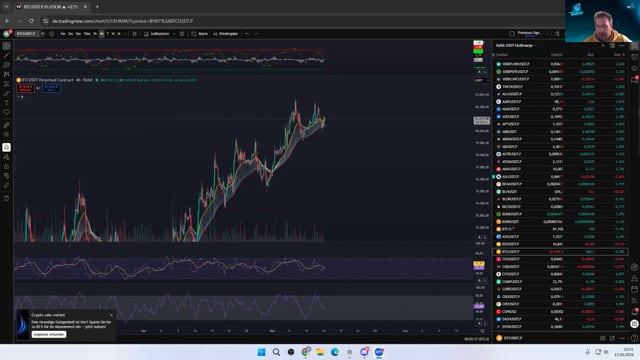The width and height of the screenshot is (640, 360).
Task: Select the zoom-in tool in left sidebar
Action: click(7, 134)
